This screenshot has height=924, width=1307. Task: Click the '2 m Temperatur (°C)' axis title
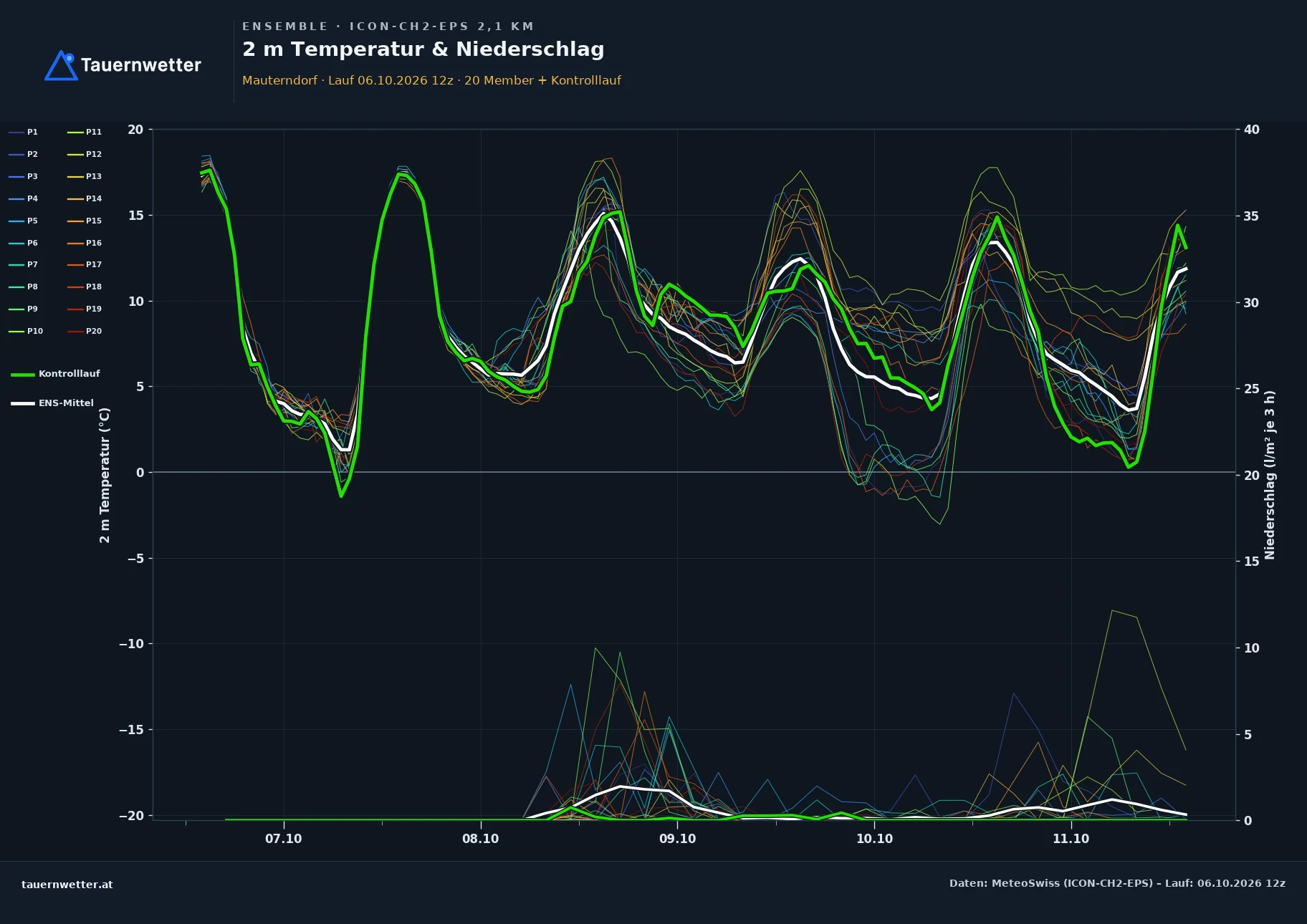coord(105,475)
